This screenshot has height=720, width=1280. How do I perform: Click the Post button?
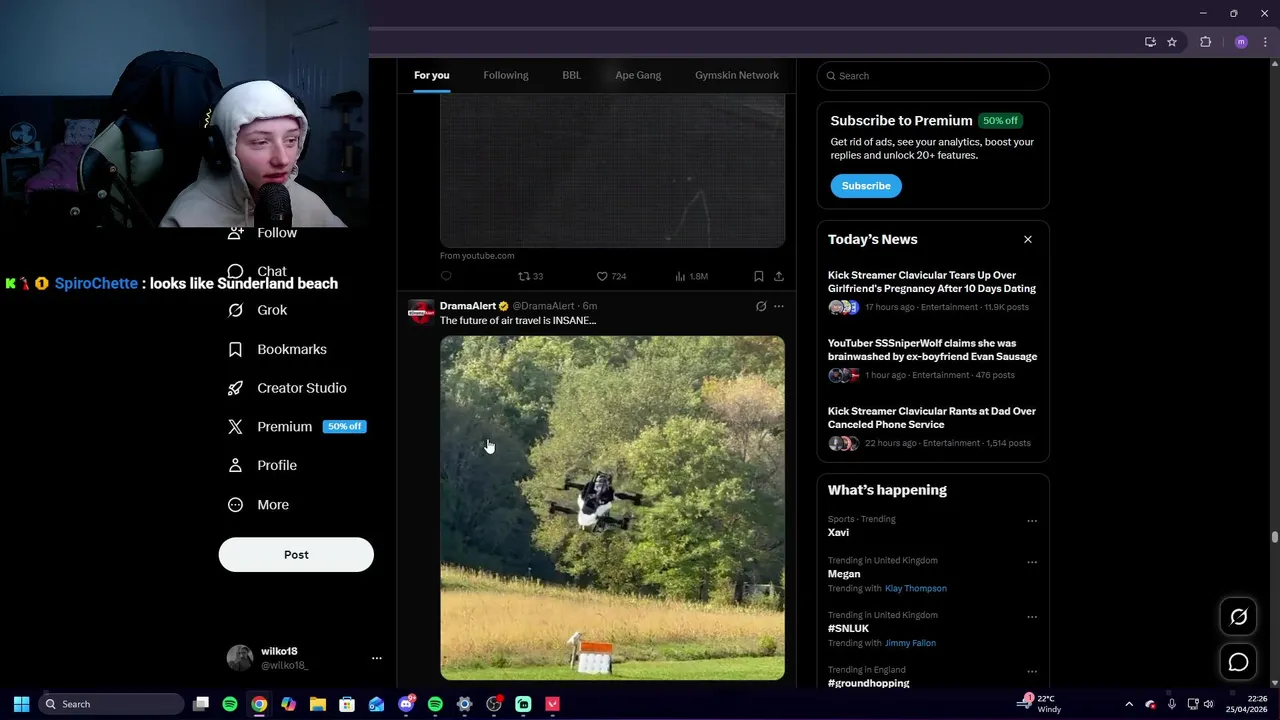[x=296, y=555]
